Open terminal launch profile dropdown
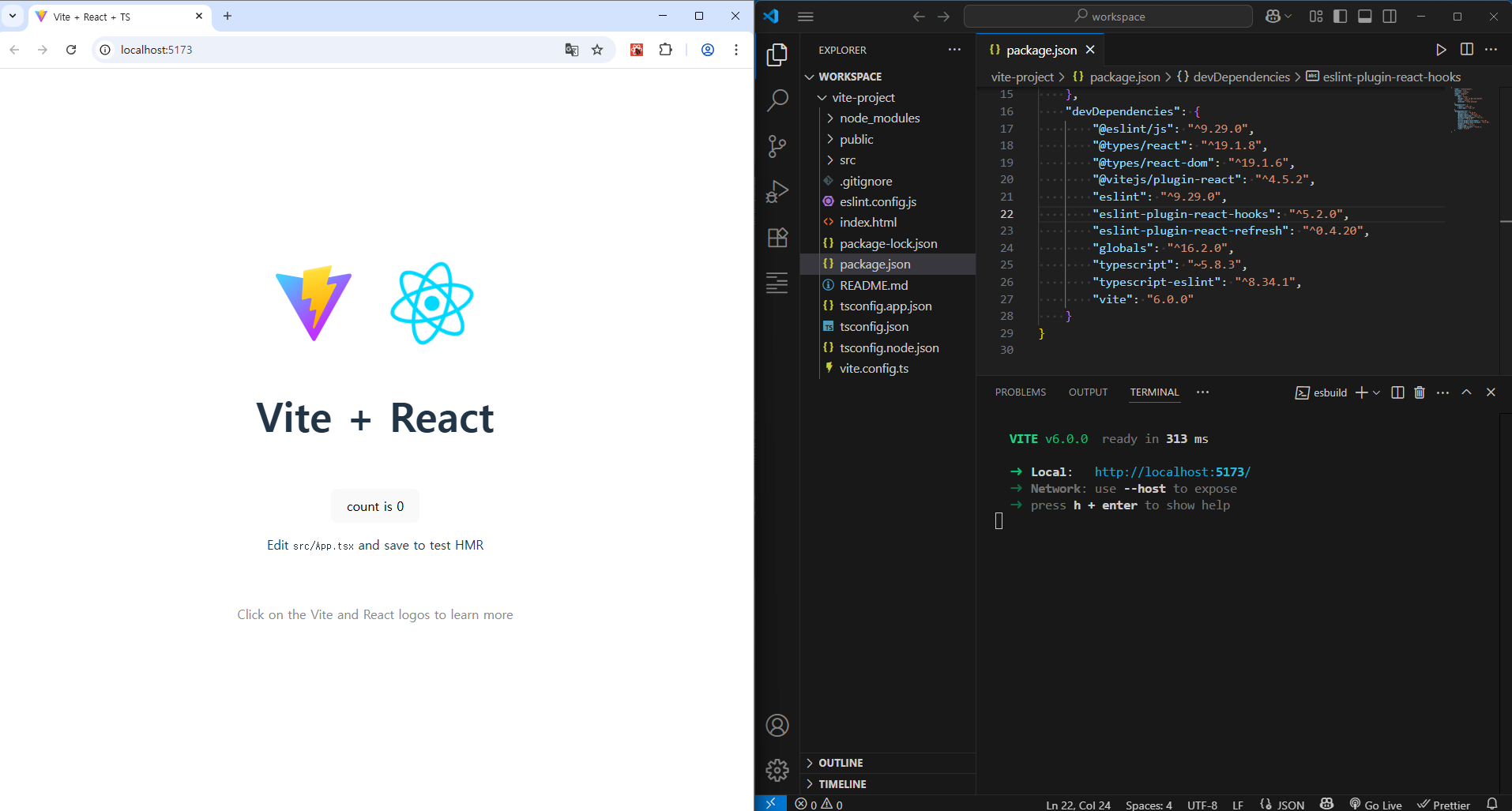This screenshot has width=1512, height=811. click(1377, 392)
